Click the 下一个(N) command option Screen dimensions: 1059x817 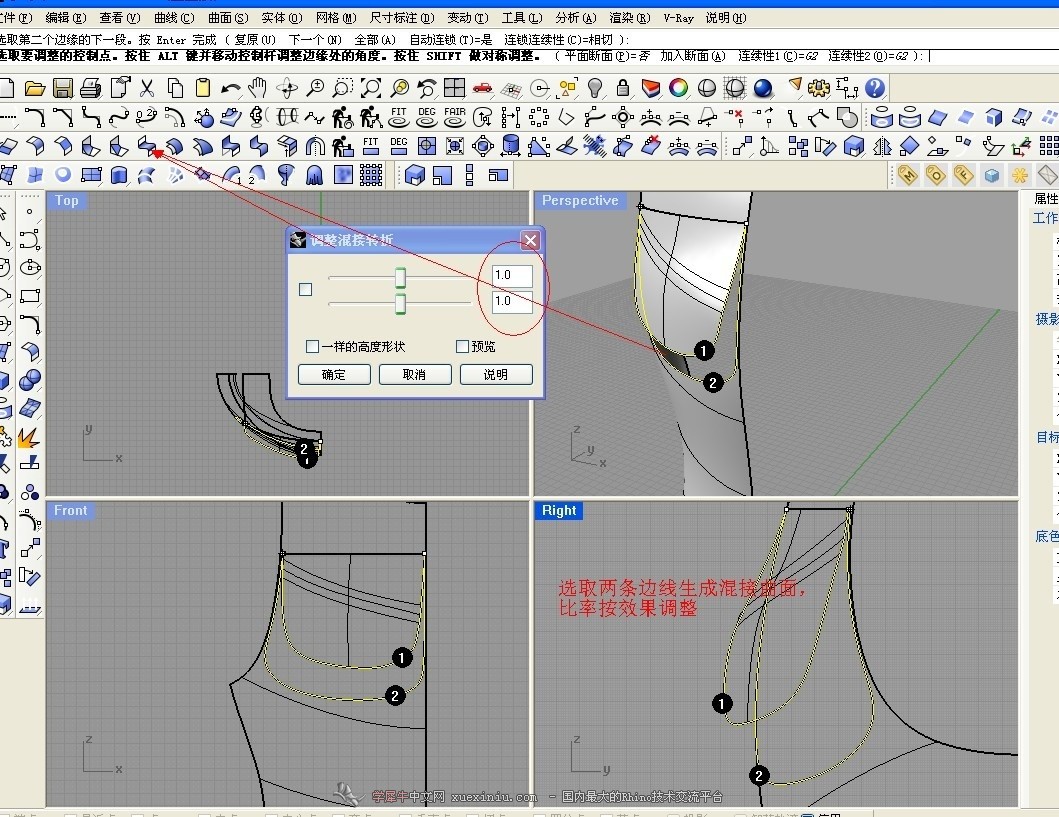(x=315, y=40)
